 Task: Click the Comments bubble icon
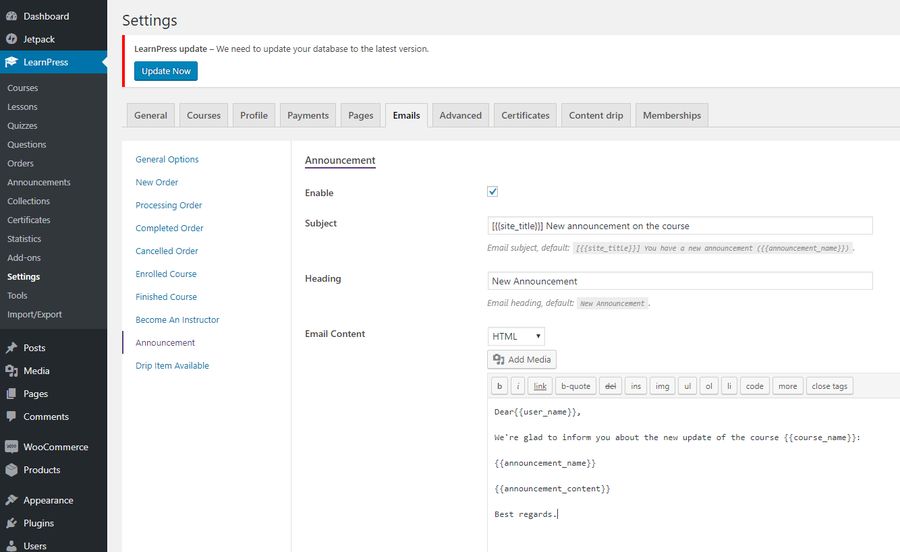(11, 417)
